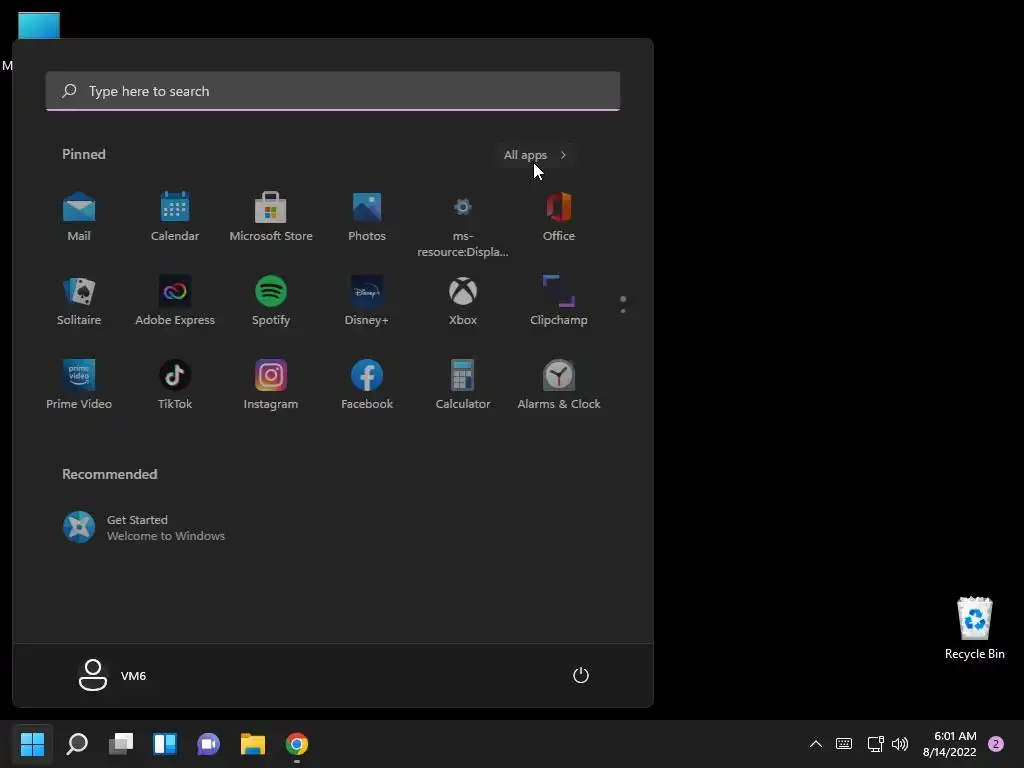The height and width of the screenshot is (768, 1024).
Task: Open Prime Video
Action: 79,385
